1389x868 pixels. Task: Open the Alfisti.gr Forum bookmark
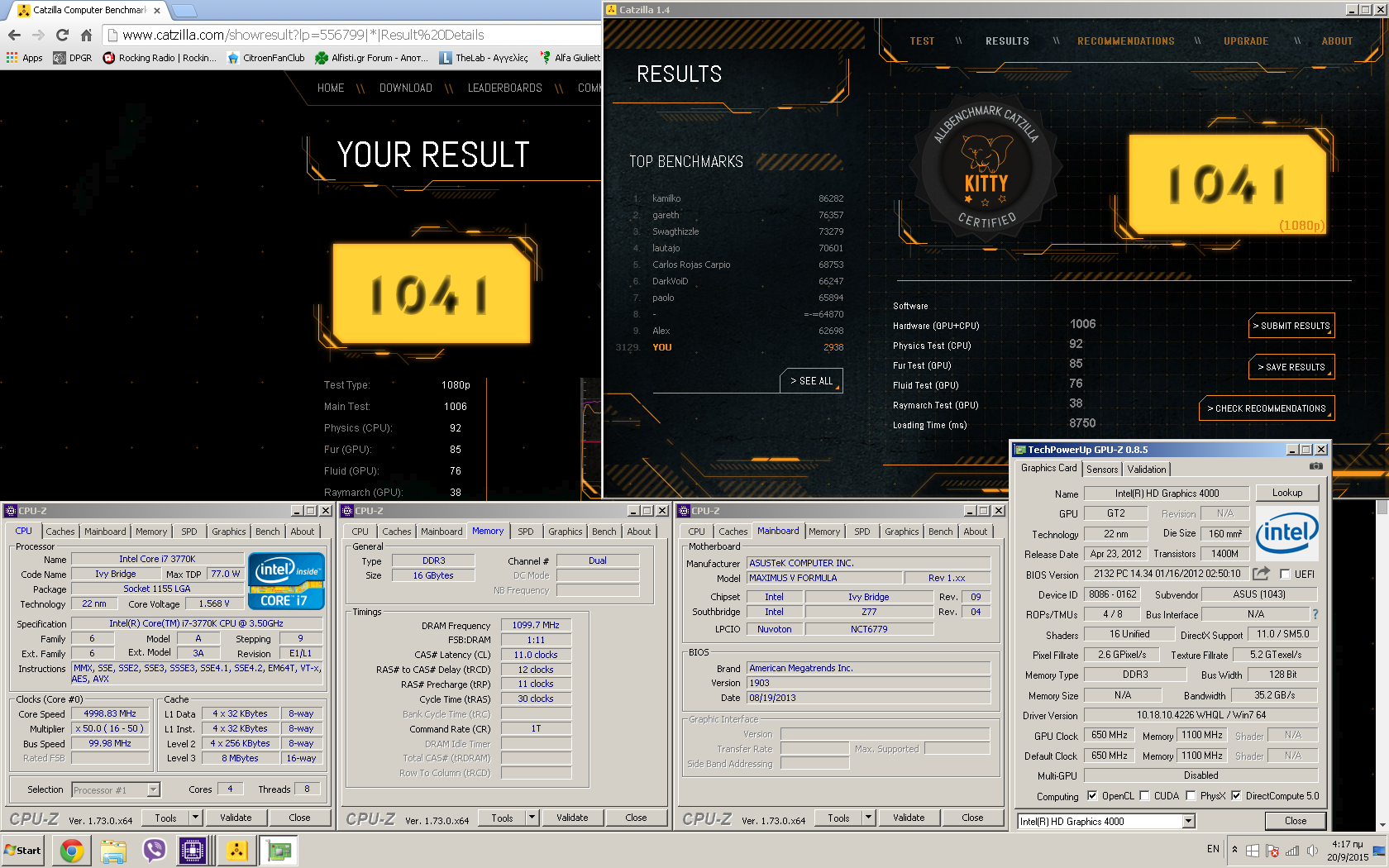click(x=372, y=58)
